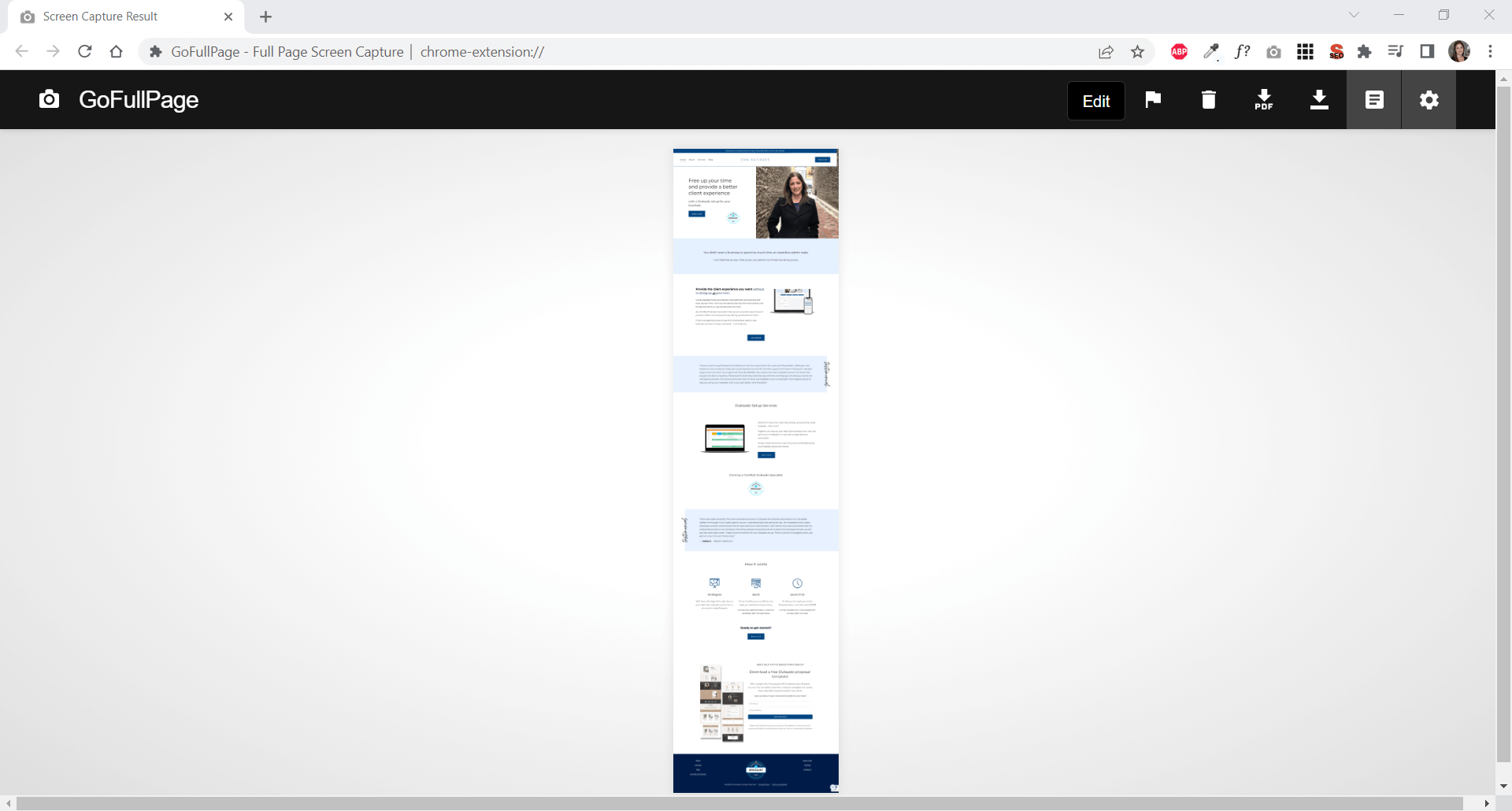Flag the capture for feedback

(1152, 100)
